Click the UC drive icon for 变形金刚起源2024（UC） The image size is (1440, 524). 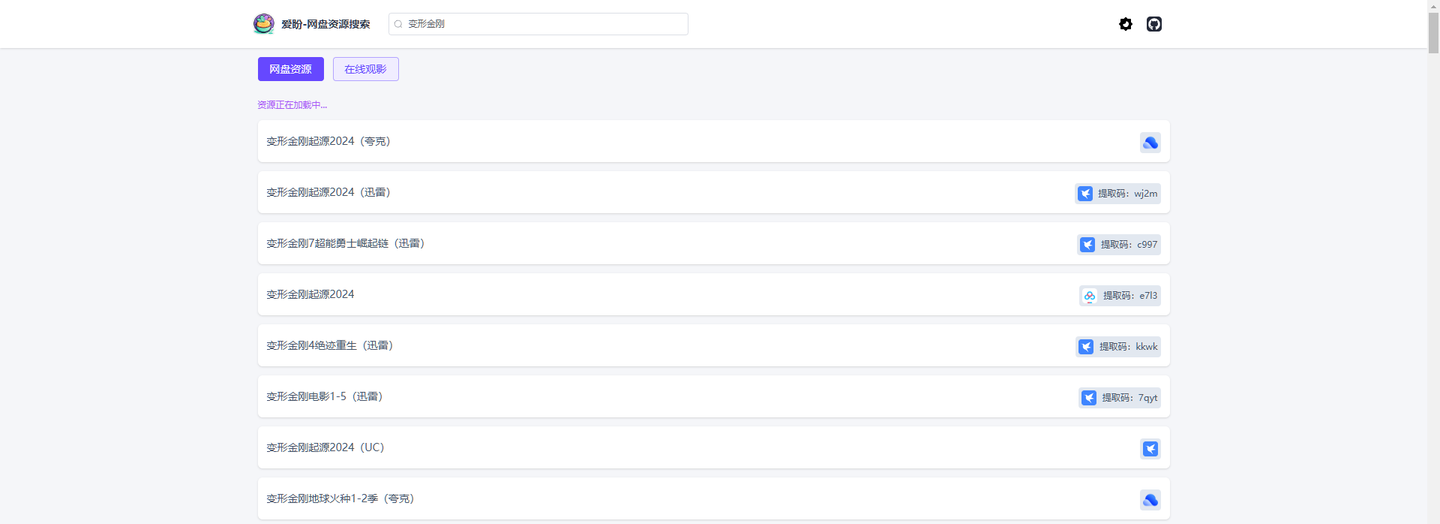[x=1150, y=449]
